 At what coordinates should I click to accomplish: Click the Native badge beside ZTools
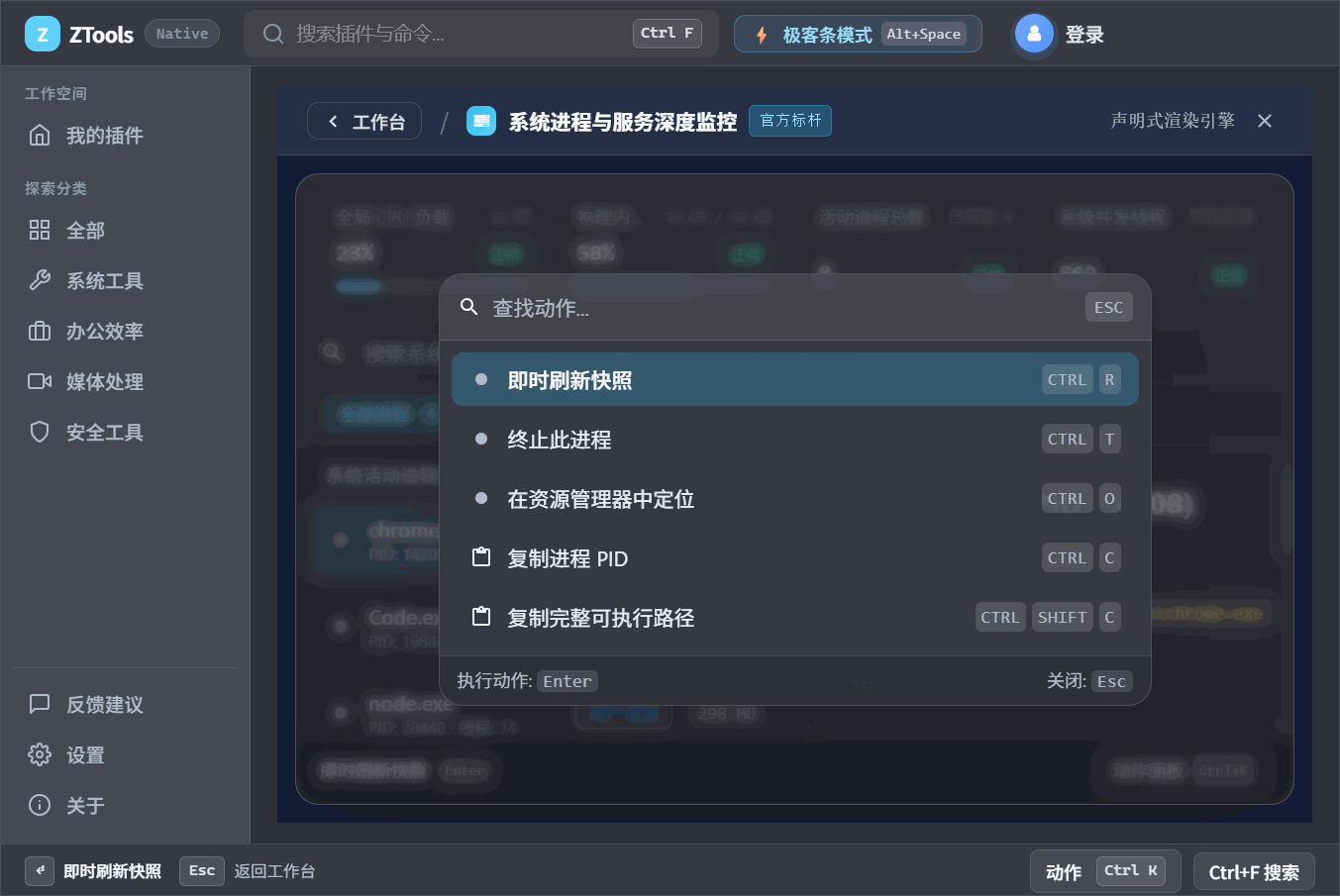click(182, 34)
